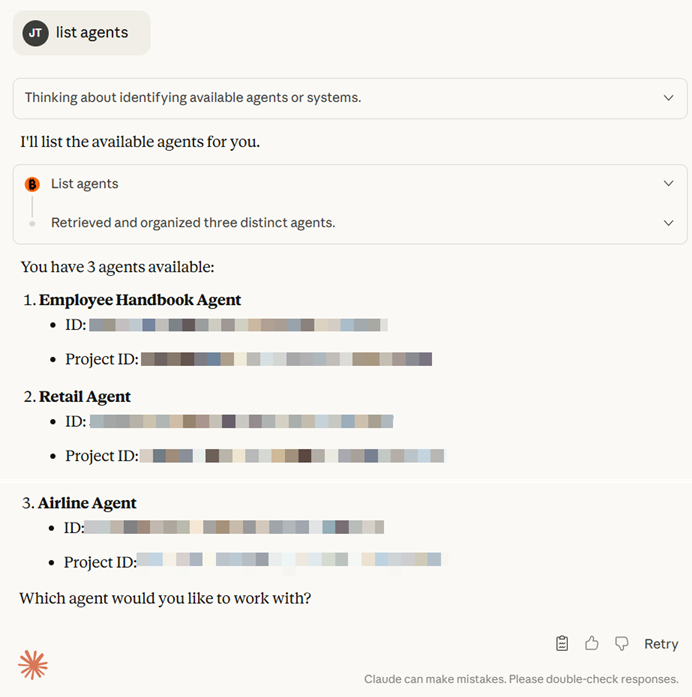The width and height of the screenshot is (692, 697).
Task: Click the Retail Agent's Project ID value
Action: point(291,456)
